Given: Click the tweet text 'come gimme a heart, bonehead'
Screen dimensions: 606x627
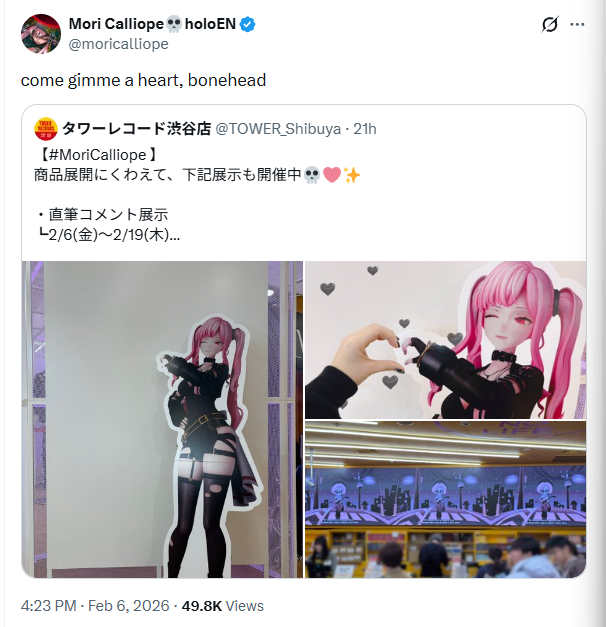Looking at the screenshot, I should [x=143, y=80].
